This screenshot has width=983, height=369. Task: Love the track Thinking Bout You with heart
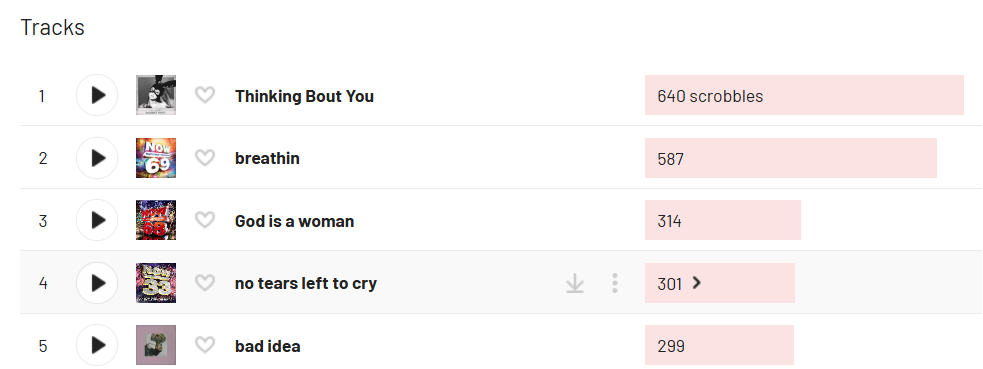pyautogui.click(x=204, y=95)
